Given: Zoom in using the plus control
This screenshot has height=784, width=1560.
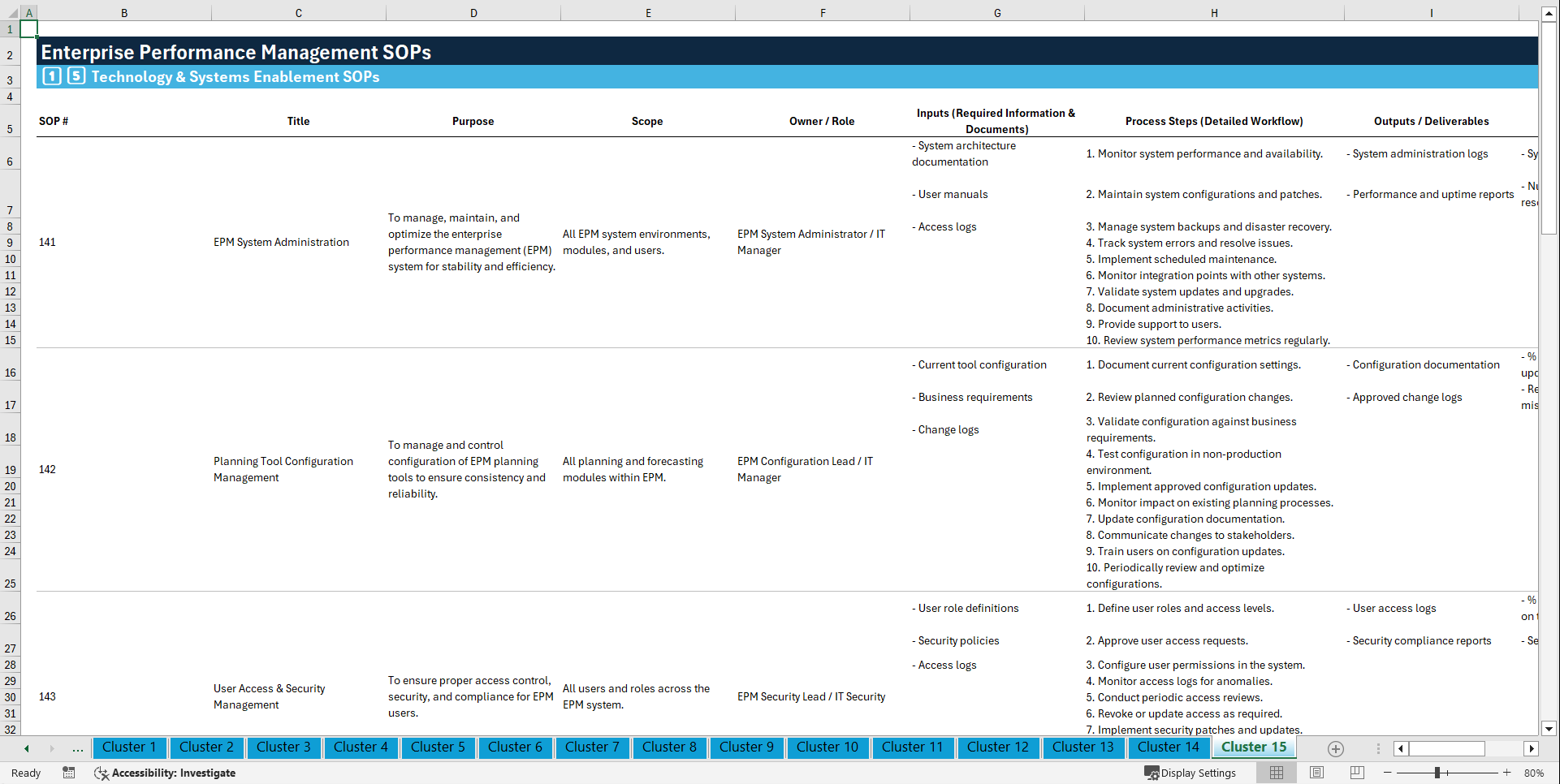Looking at the screenshot, I should pos(1507,773).
